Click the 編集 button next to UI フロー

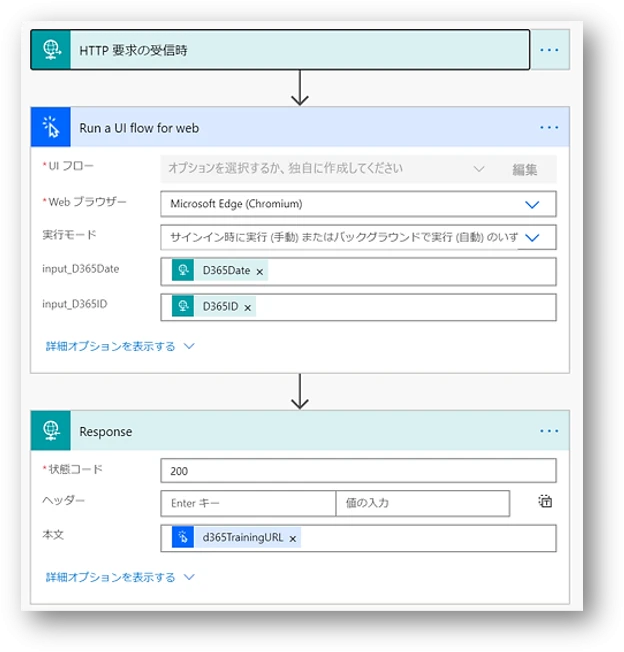coord(525,170)
